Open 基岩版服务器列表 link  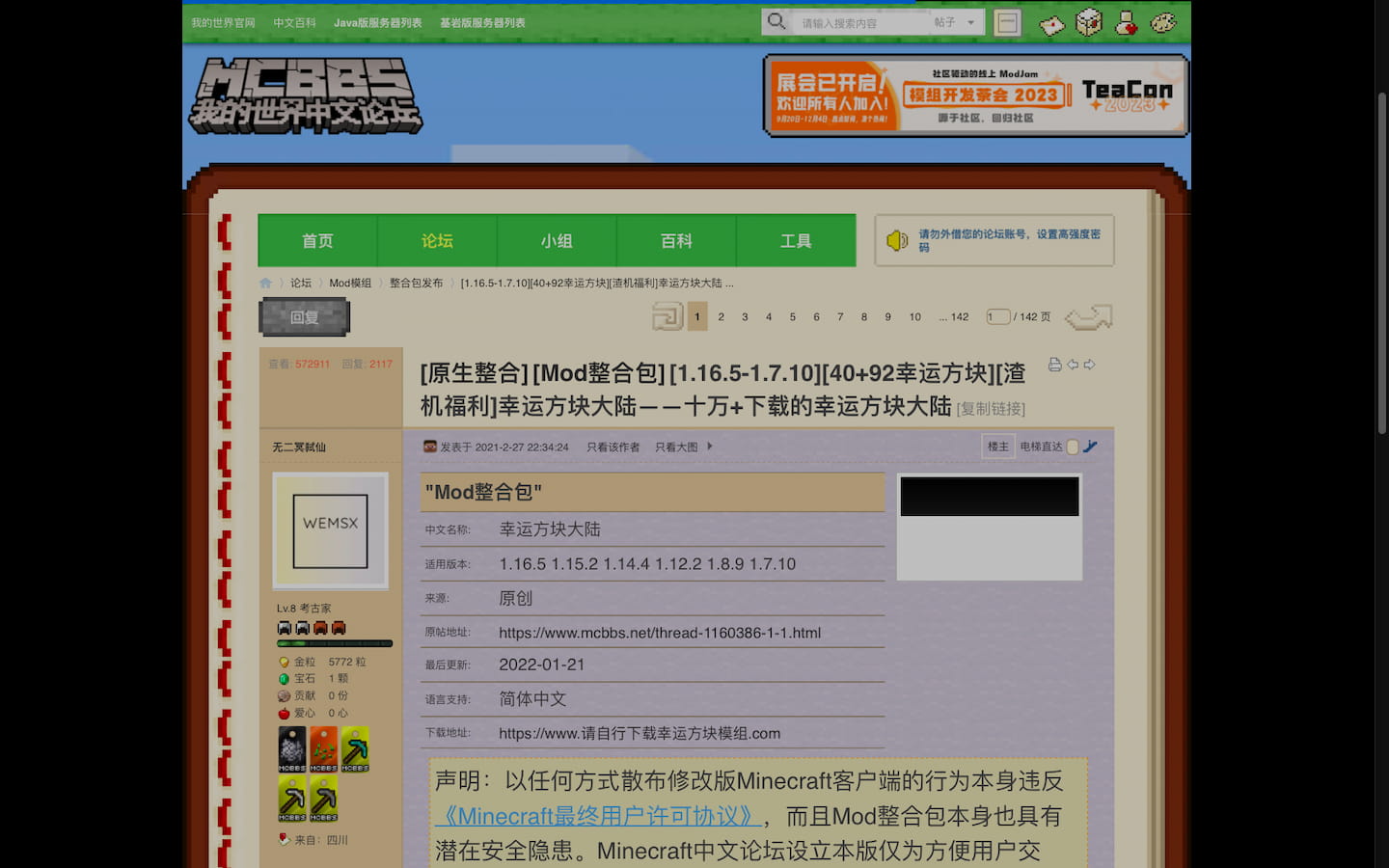pos(482,23)
